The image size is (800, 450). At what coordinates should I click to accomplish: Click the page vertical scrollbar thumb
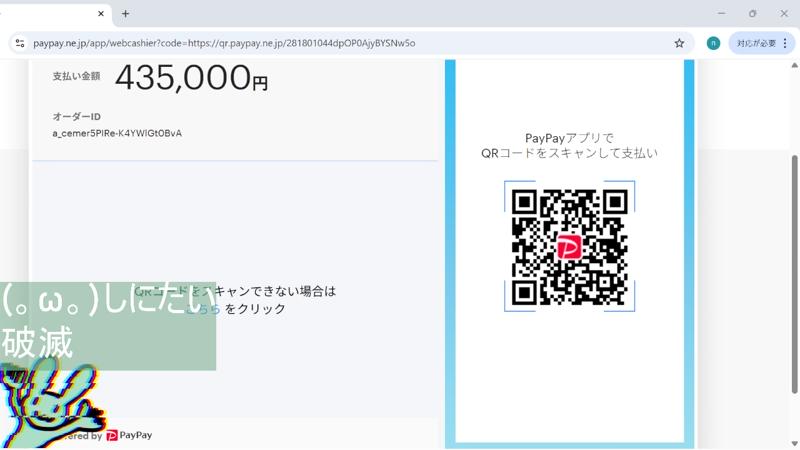794,274
